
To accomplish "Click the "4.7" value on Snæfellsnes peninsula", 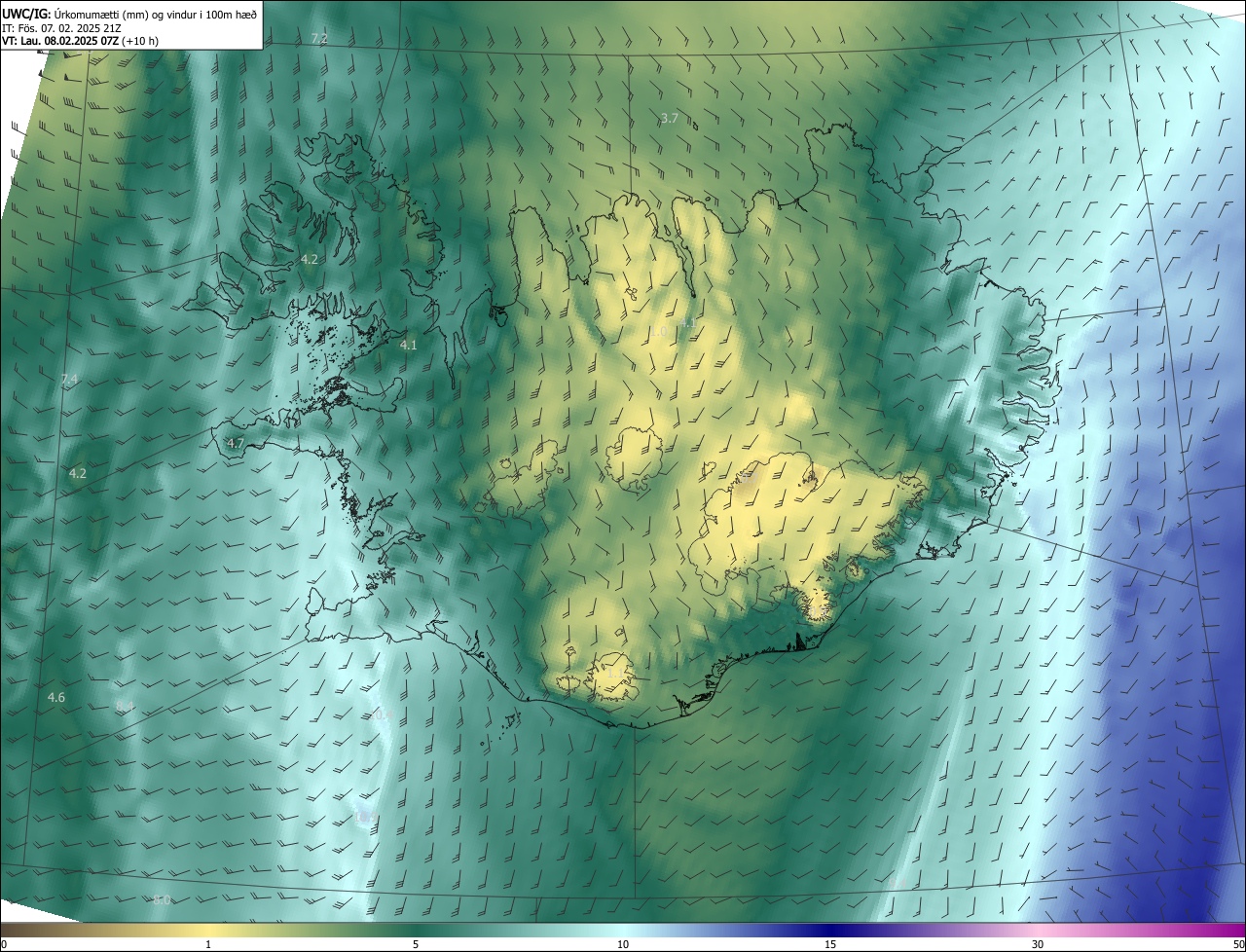I will (x=236, y=444).
